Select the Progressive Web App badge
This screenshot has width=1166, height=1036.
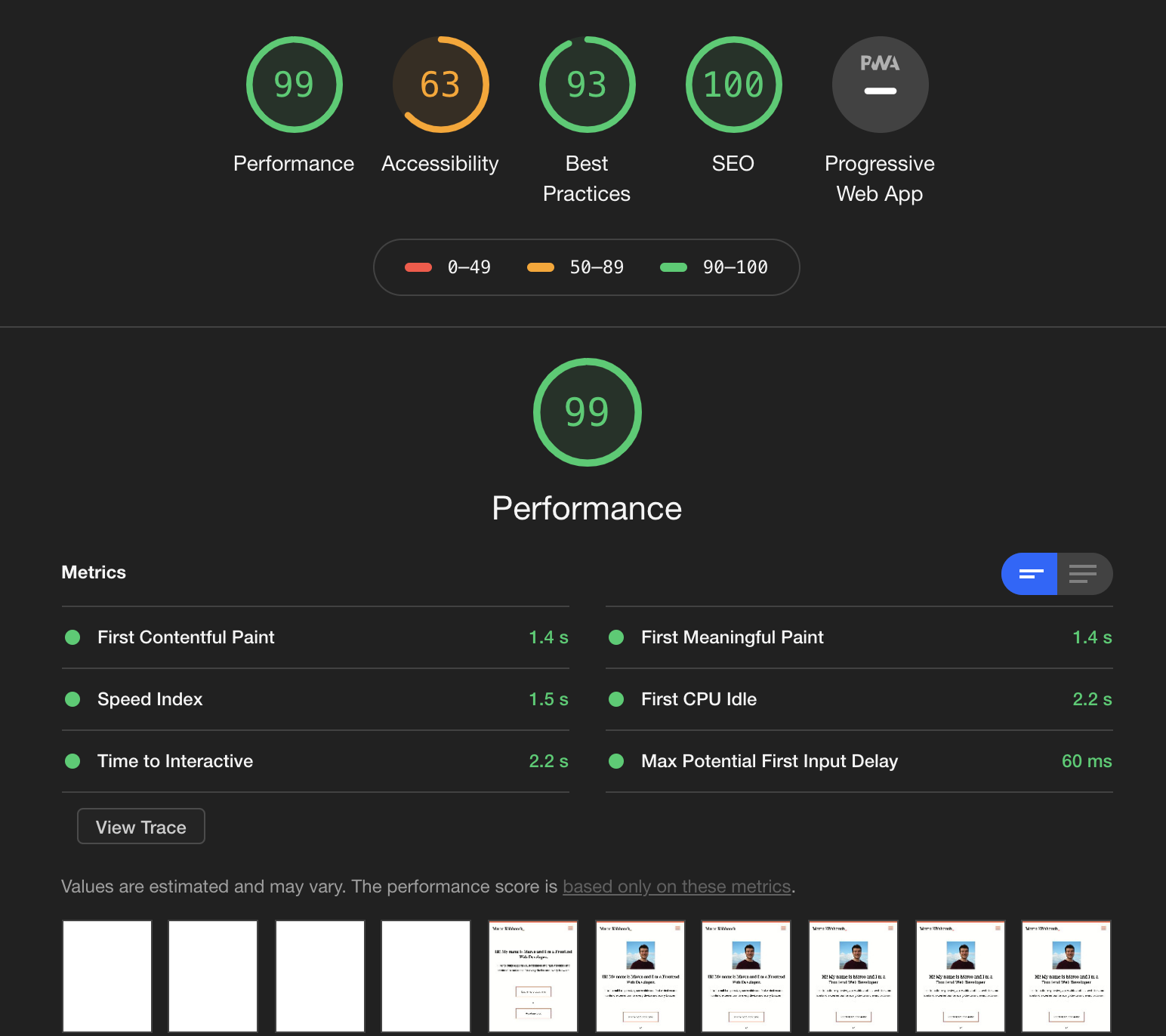(x=879, y=85)
